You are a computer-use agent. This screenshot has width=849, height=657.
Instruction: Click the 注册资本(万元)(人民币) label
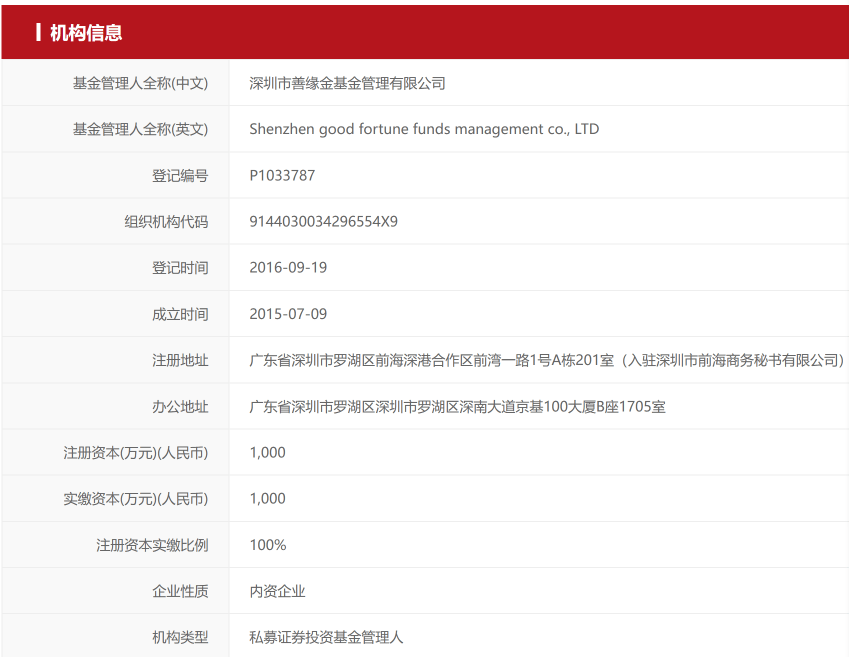click(136, 453)
